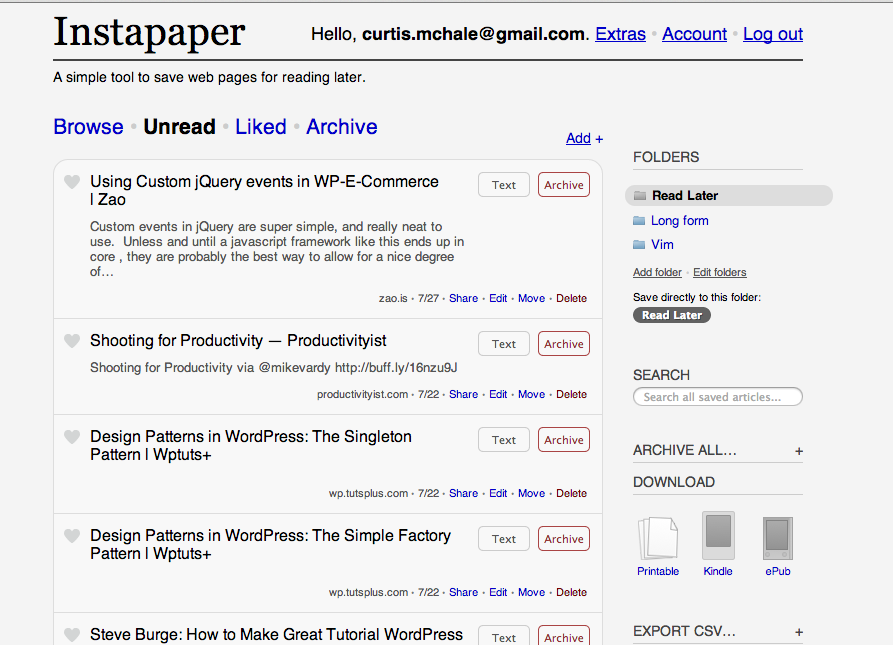Focus the Search all saved articles field

coord(718,397)
